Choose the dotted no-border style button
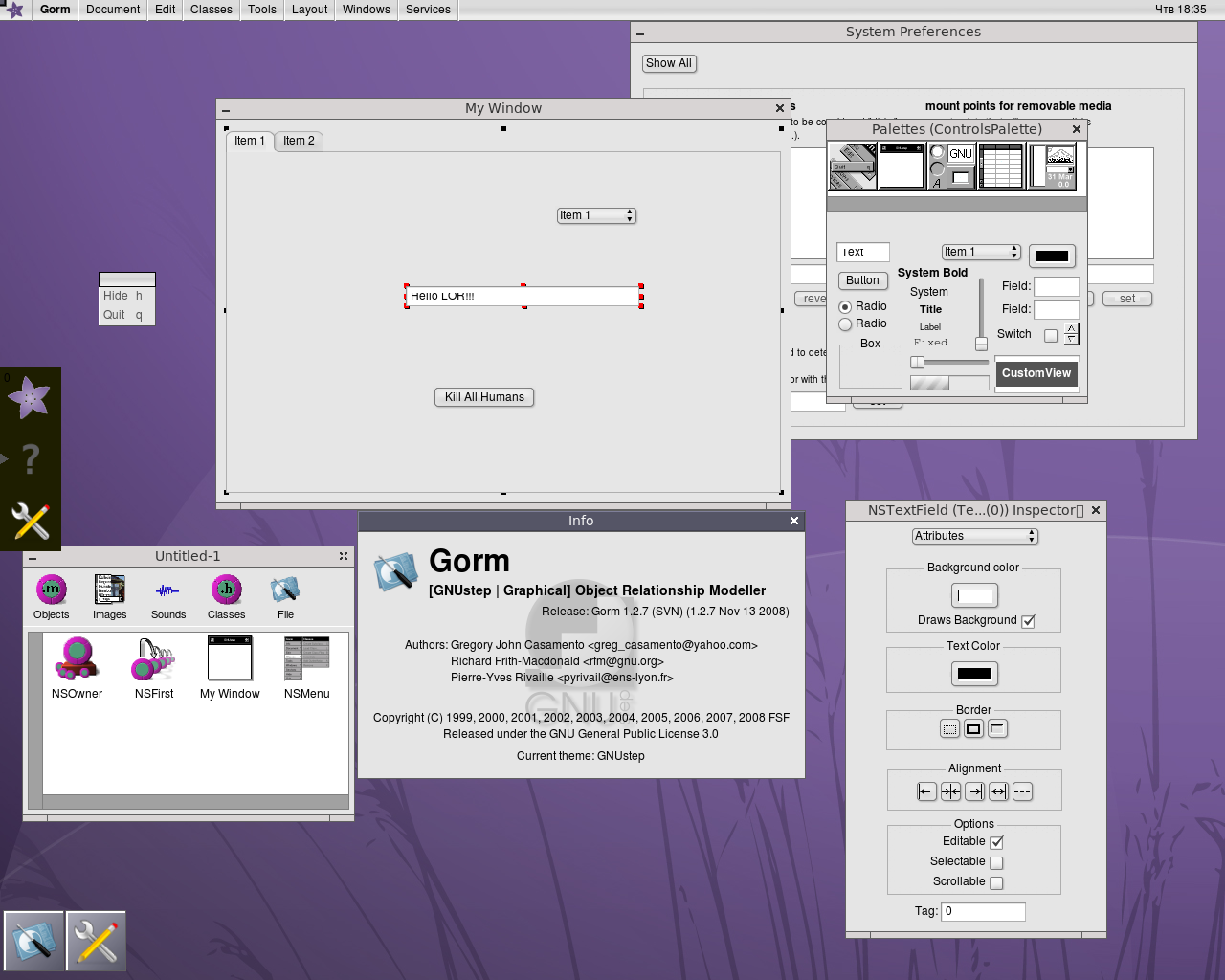Screen dimensions: 1225x980 [949, 729]
